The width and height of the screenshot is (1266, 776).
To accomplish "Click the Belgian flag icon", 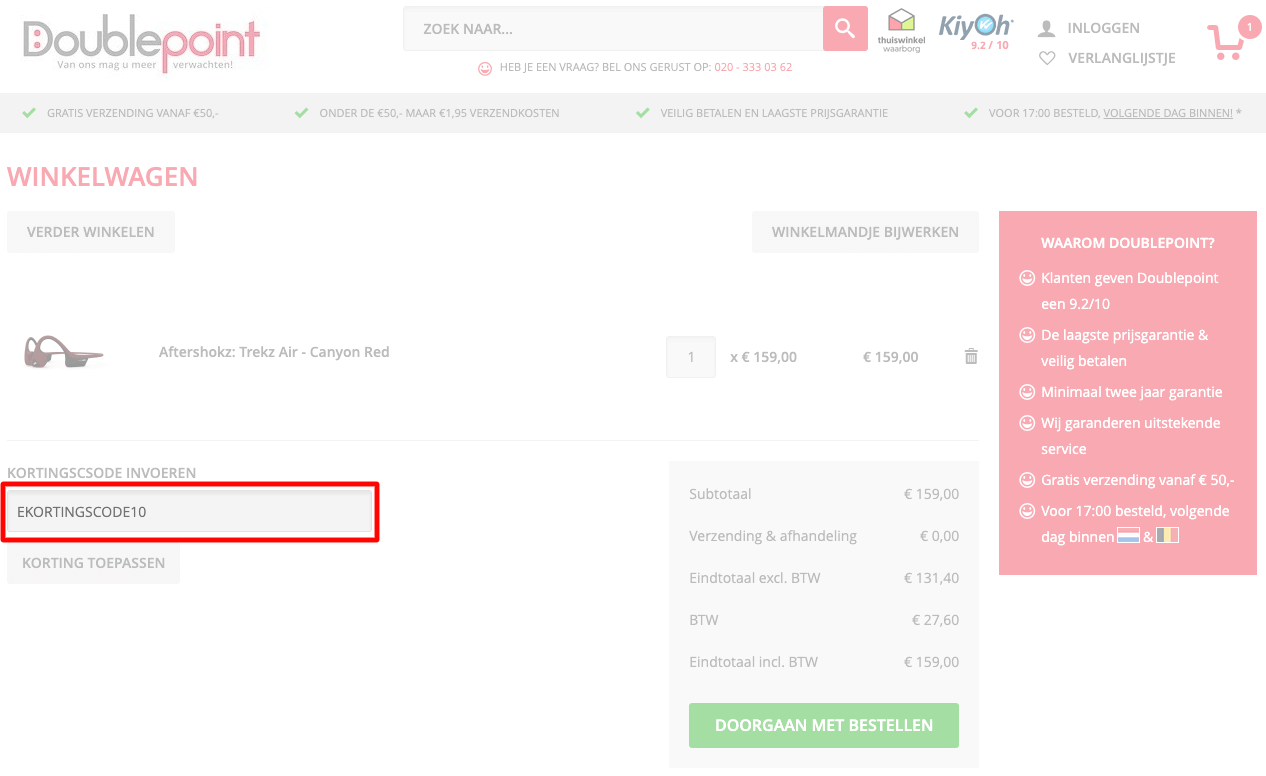I will point(1167,536).
